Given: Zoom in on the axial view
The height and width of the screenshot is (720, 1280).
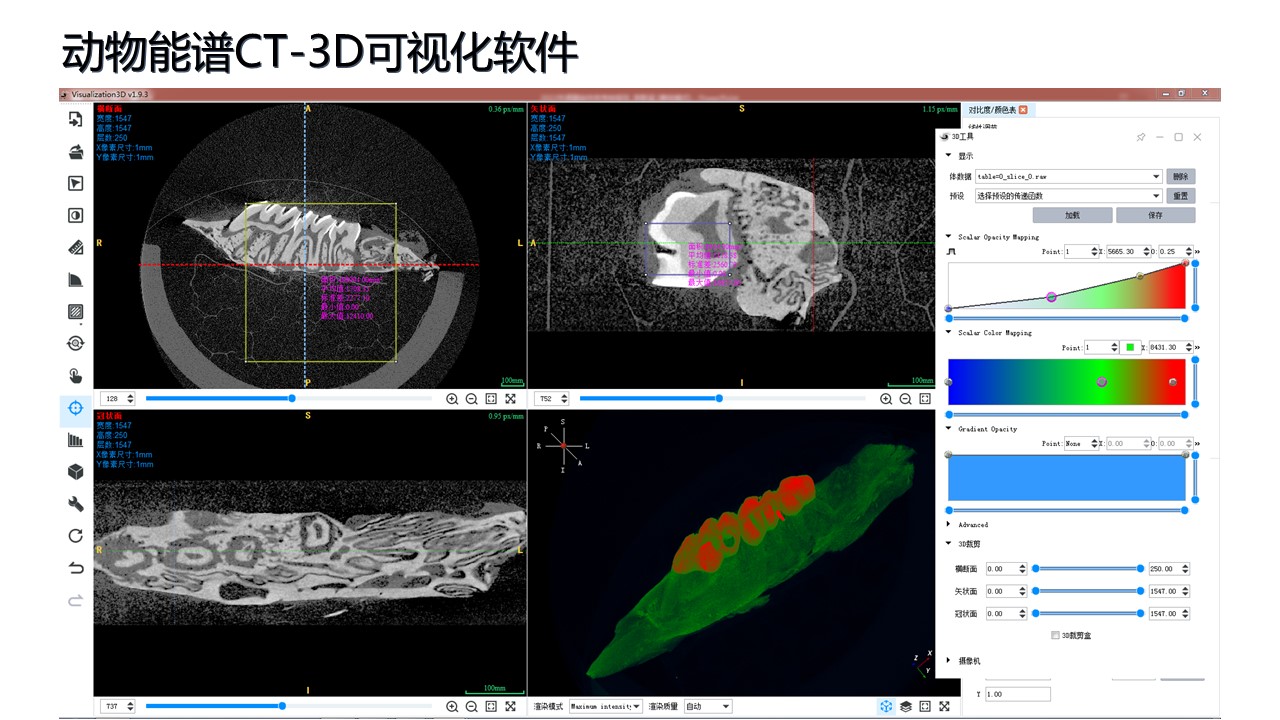Looking at the screenshot, I should (452, 398).
